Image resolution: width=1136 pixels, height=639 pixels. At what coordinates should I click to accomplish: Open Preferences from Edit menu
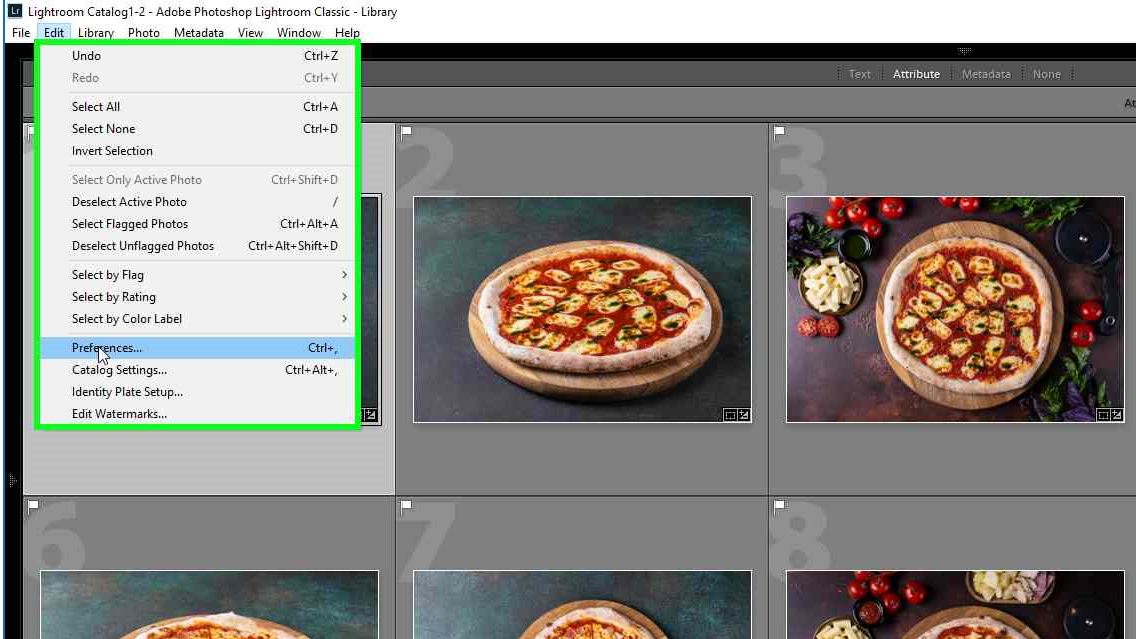tap(197, 348)
